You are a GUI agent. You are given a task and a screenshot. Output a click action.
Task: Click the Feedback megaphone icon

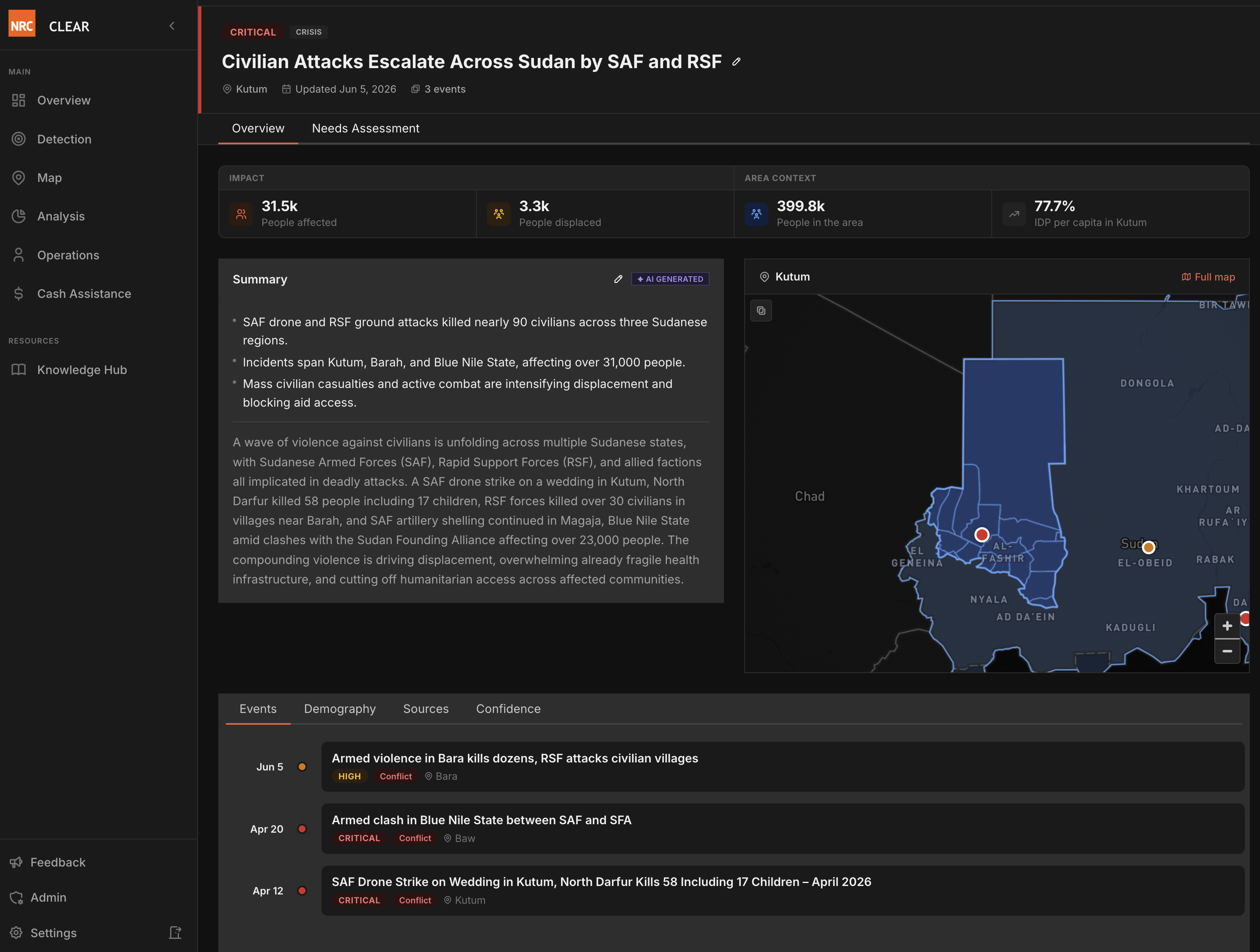[x=16, y=863]
